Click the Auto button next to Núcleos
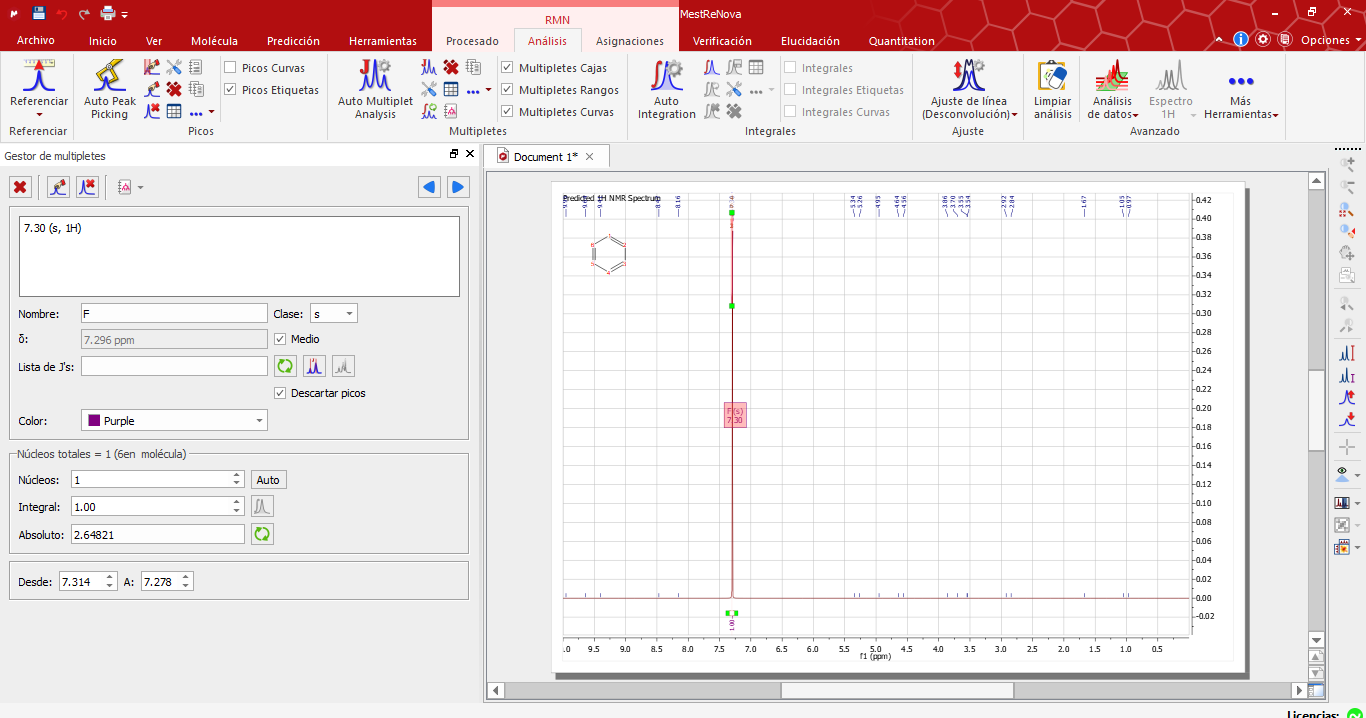Viewport: 1366px width, 718px height. 268,480
